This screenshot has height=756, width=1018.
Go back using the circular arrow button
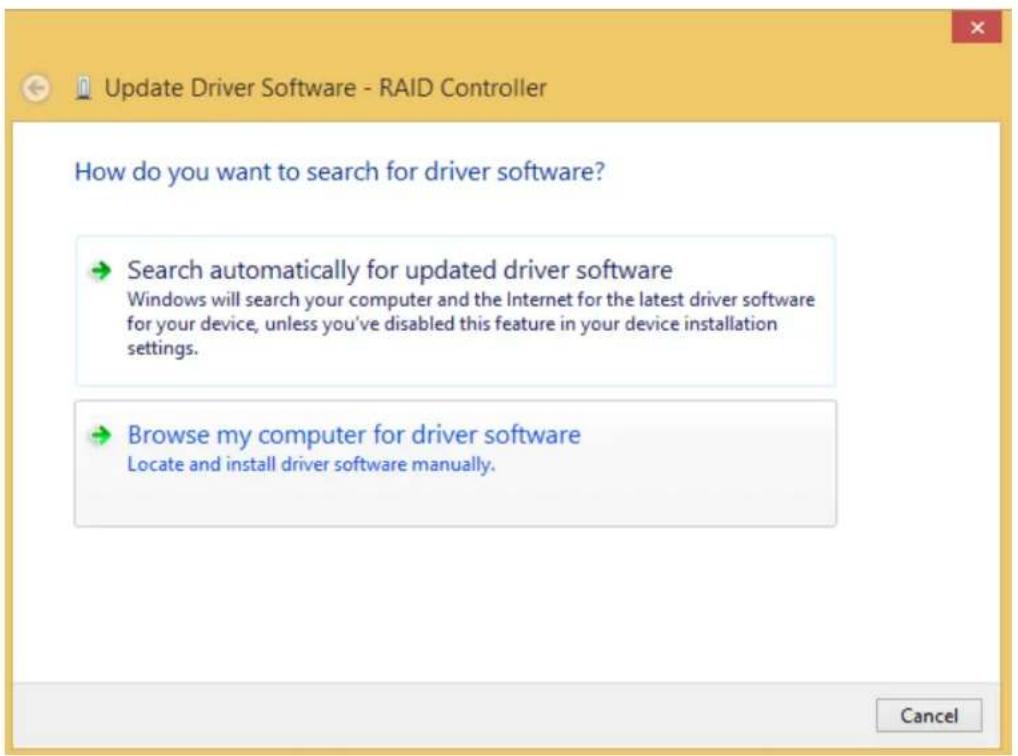[36, 88]
